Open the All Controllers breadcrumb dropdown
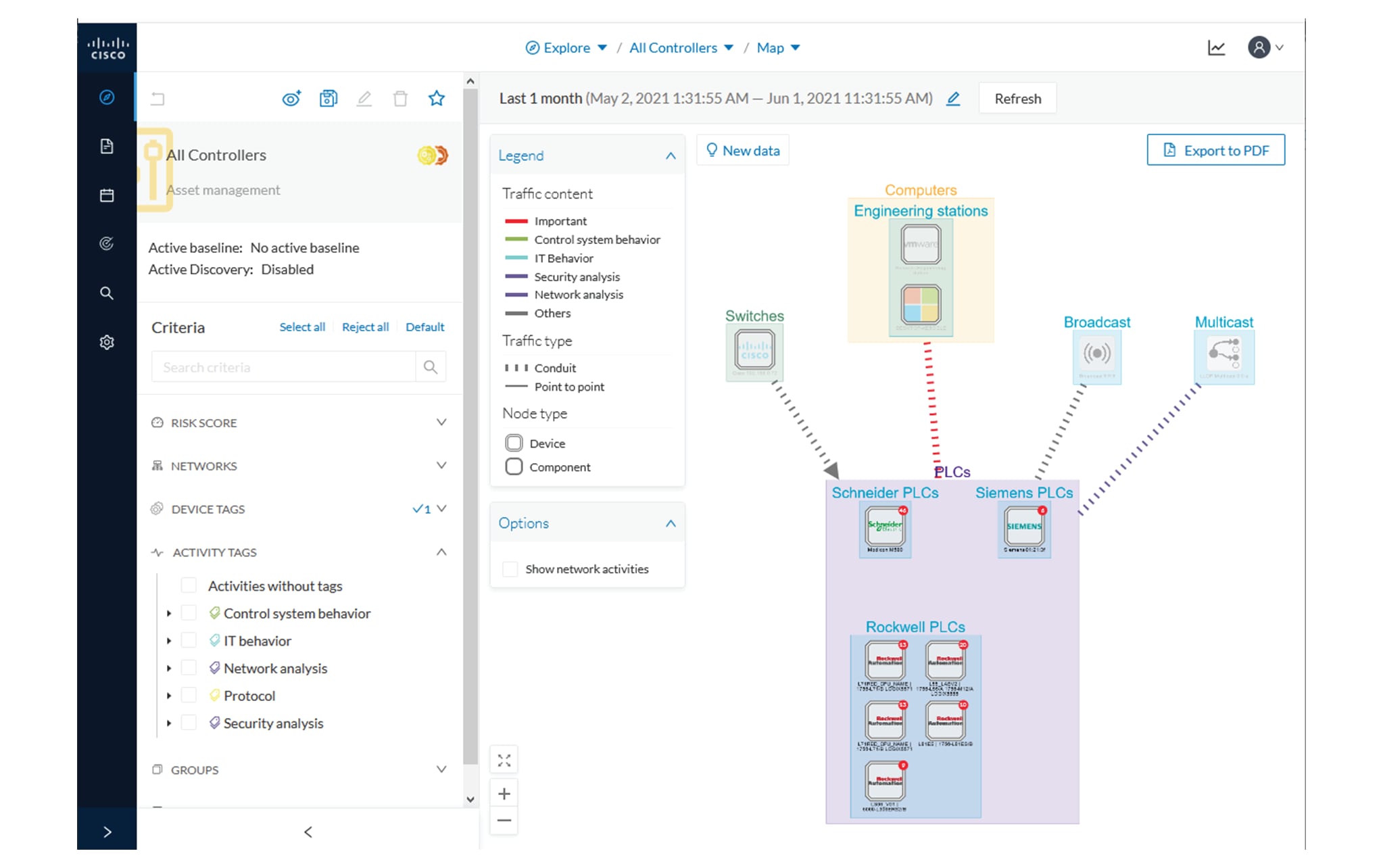Image resolution: width=1383 pixels, height=868 pixels. tap(681, 48)
